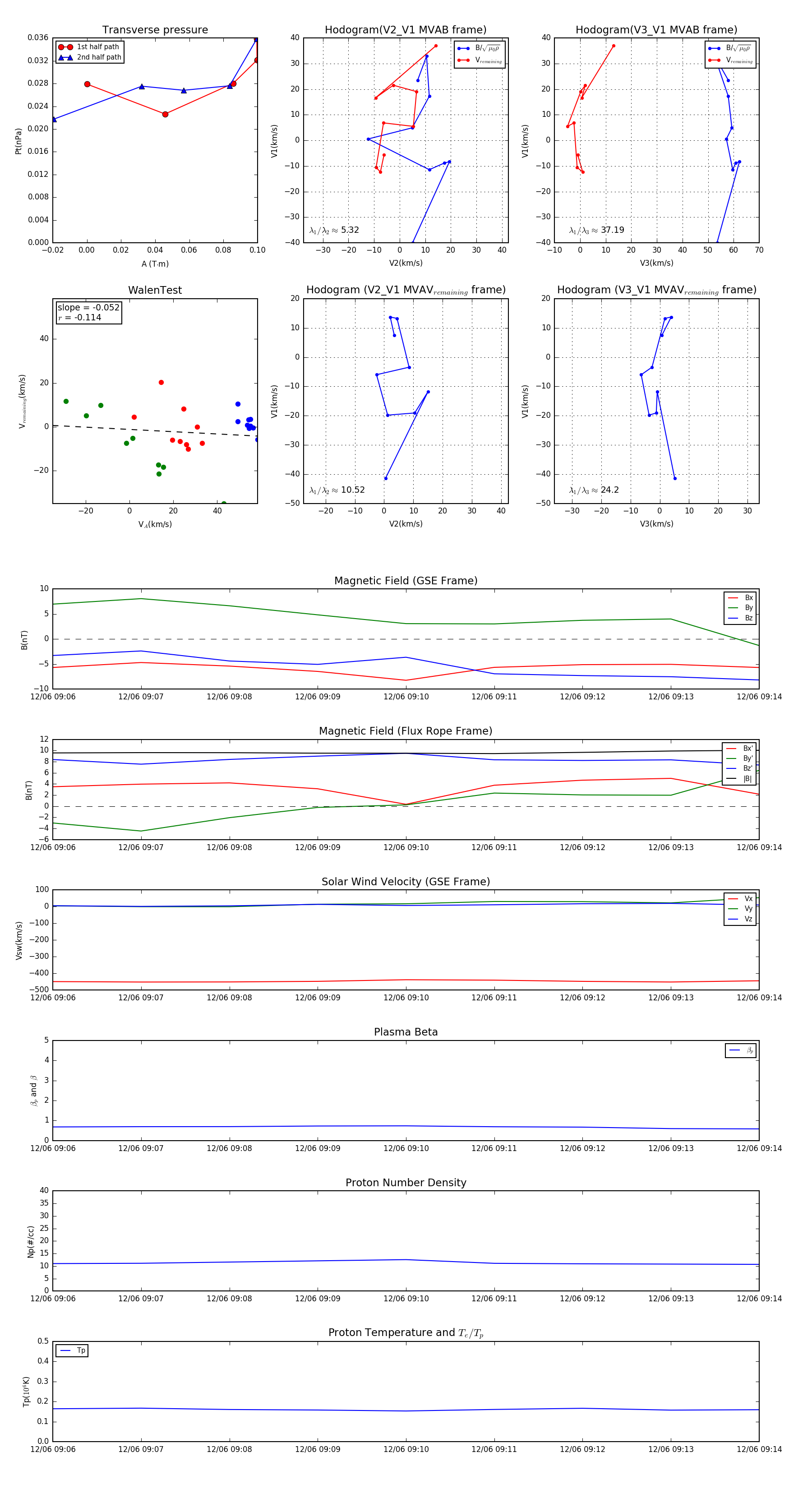
Task: Click the 'Vsw(km/s)' y-axis label
Action: (x=19, y=940)
